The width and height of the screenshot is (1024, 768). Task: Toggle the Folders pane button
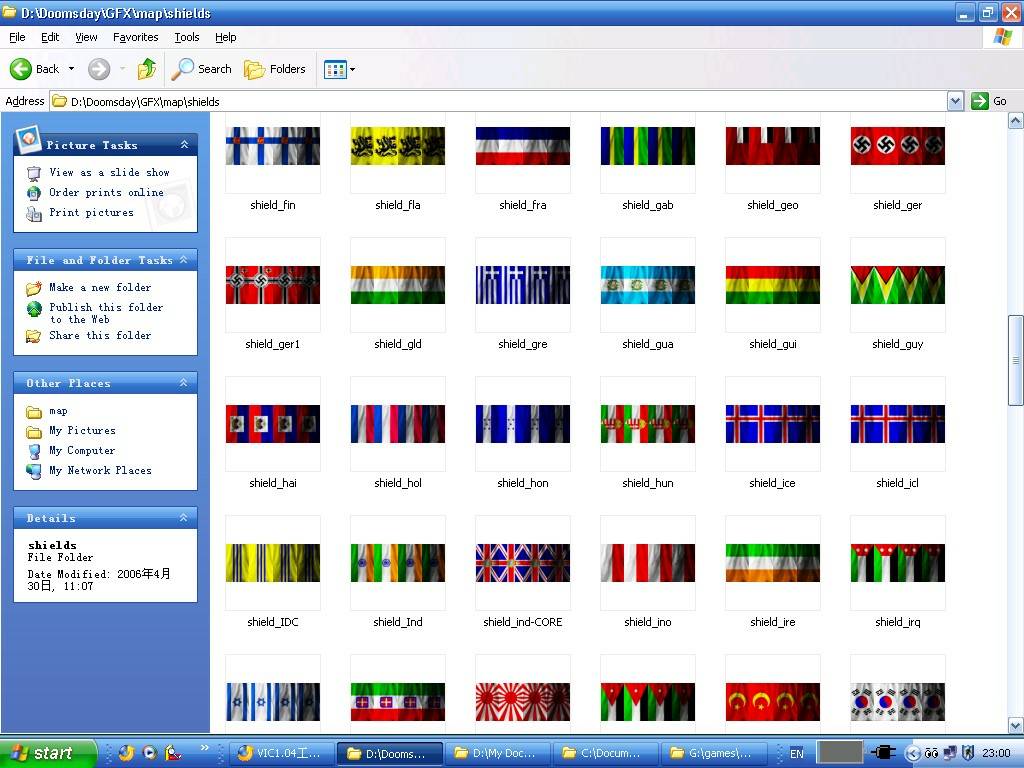275,69
